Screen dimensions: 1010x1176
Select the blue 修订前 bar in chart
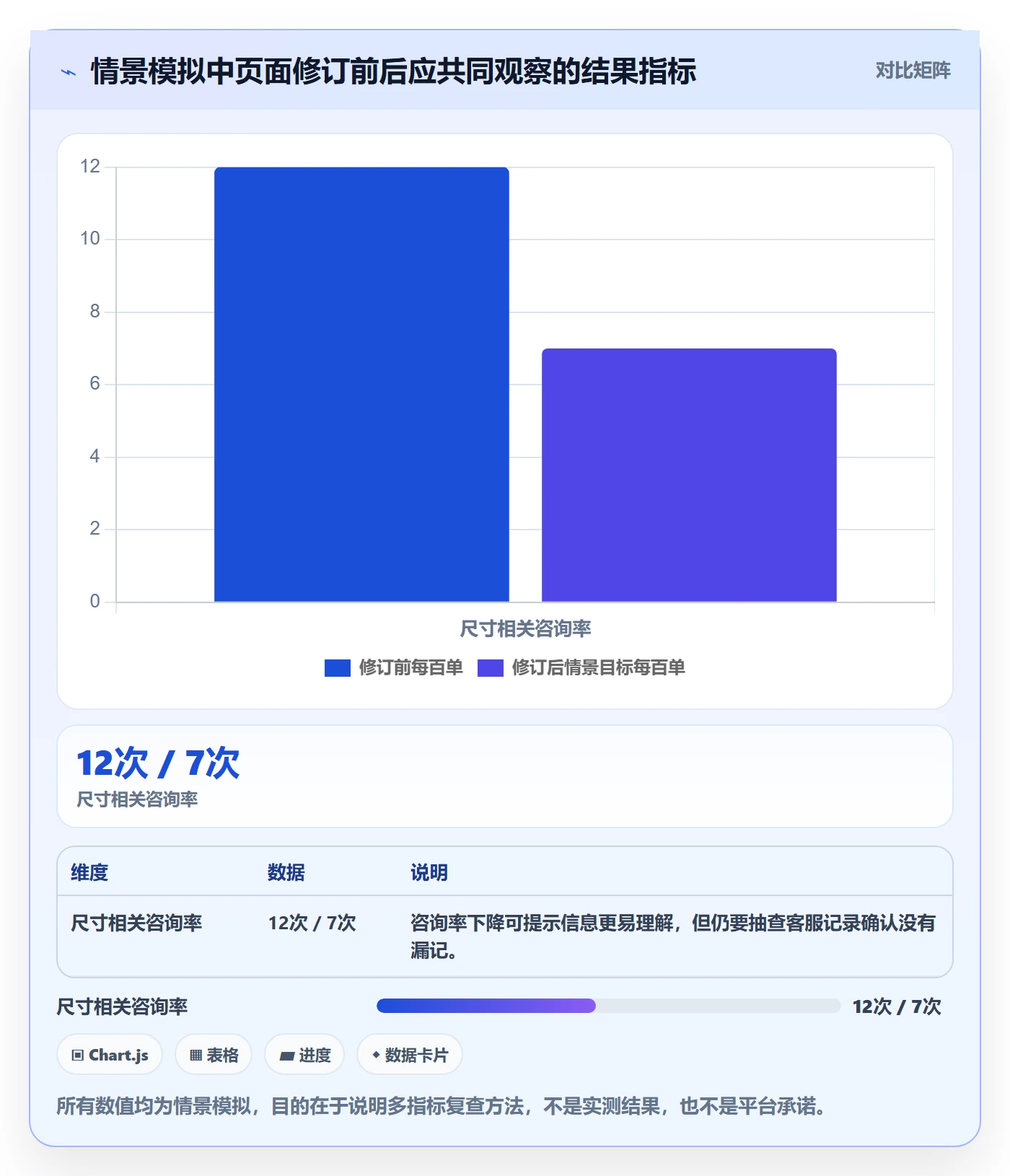(361, 385)
